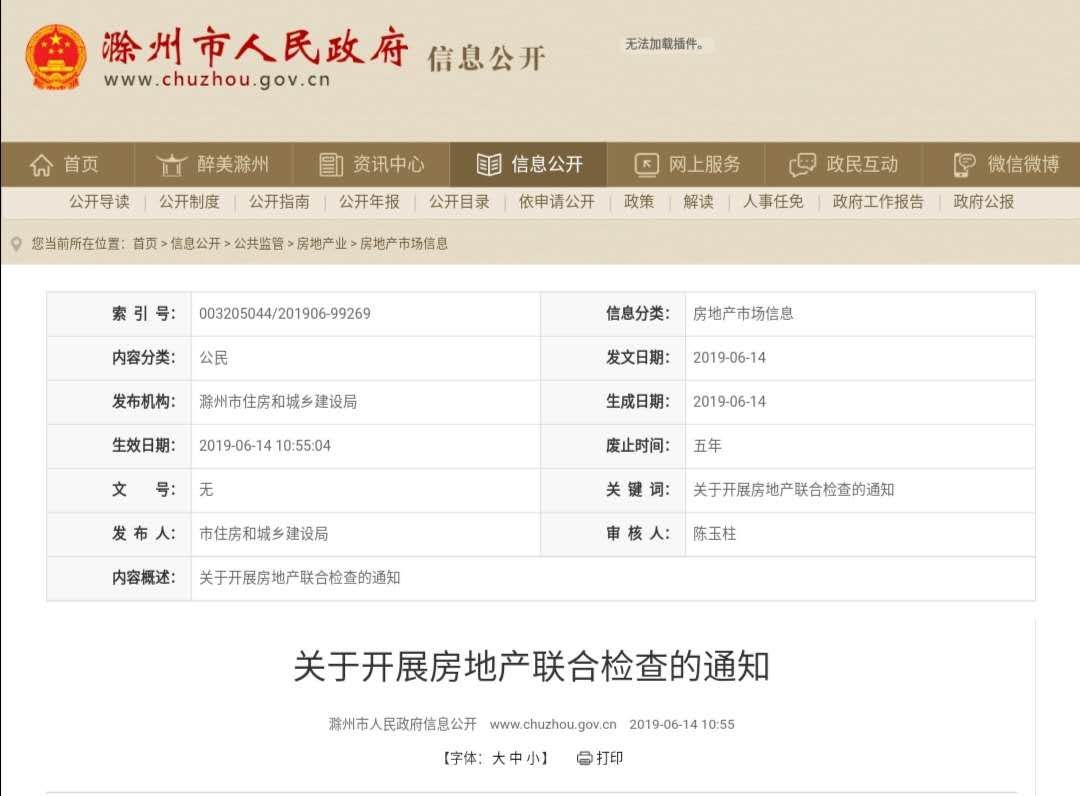Open the 公开导读 submenu item
The width and height of the screenshot is (1080, 796).
(99, 202)
